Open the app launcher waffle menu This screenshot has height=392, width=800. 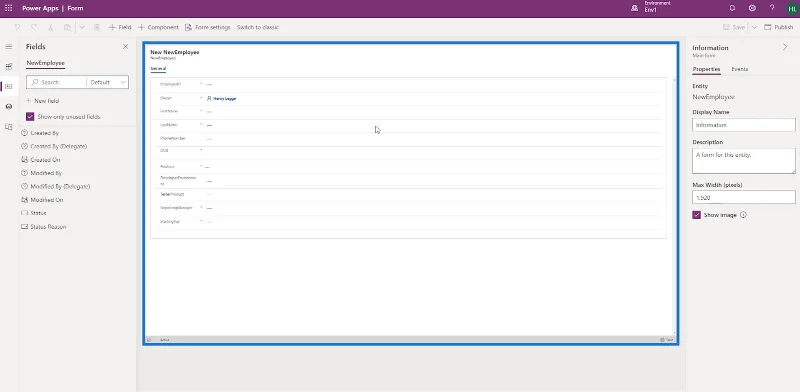click(9, 8)
